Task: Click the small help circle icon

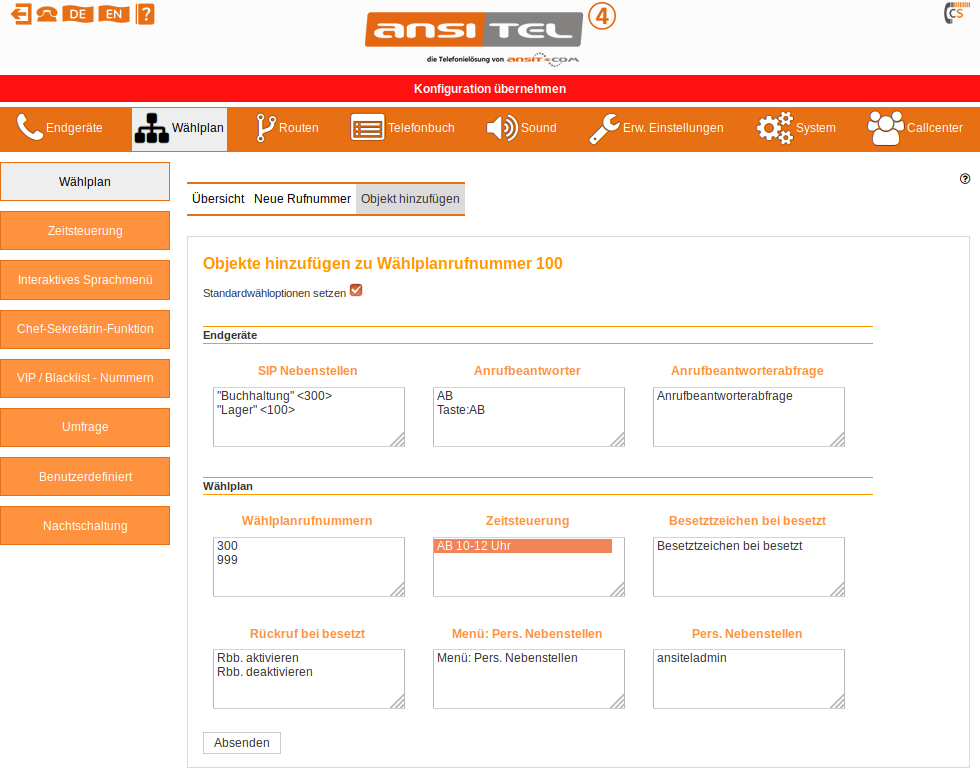Action: coord(965,179)
